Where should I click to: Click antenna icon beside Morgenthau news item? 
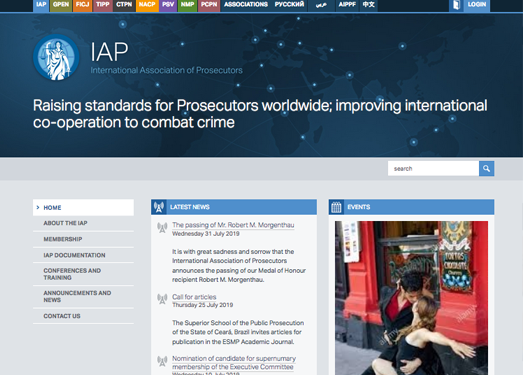coord(162,228)
